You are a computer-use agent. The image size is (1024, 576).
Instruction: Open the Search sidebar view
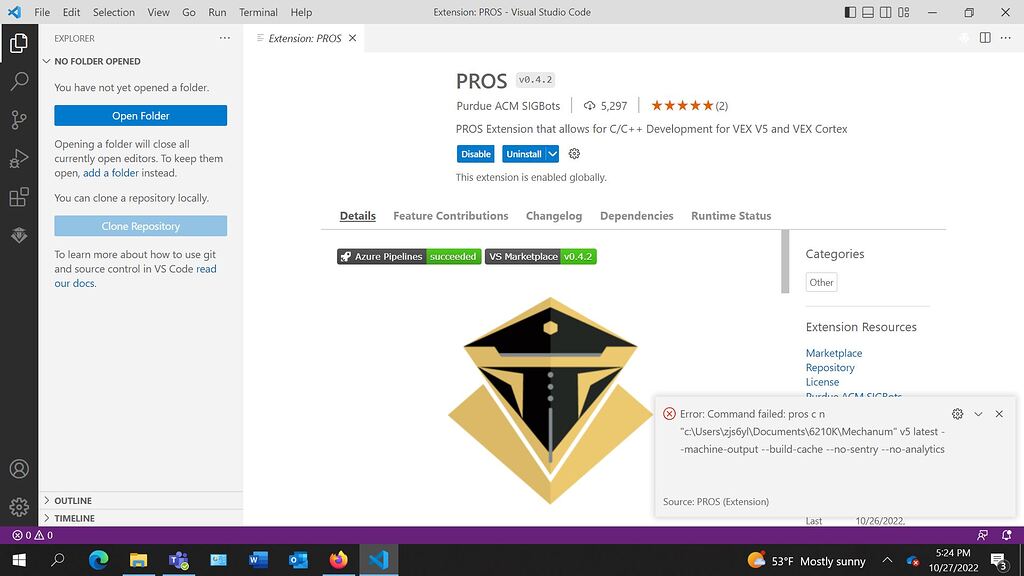[18, 82]
